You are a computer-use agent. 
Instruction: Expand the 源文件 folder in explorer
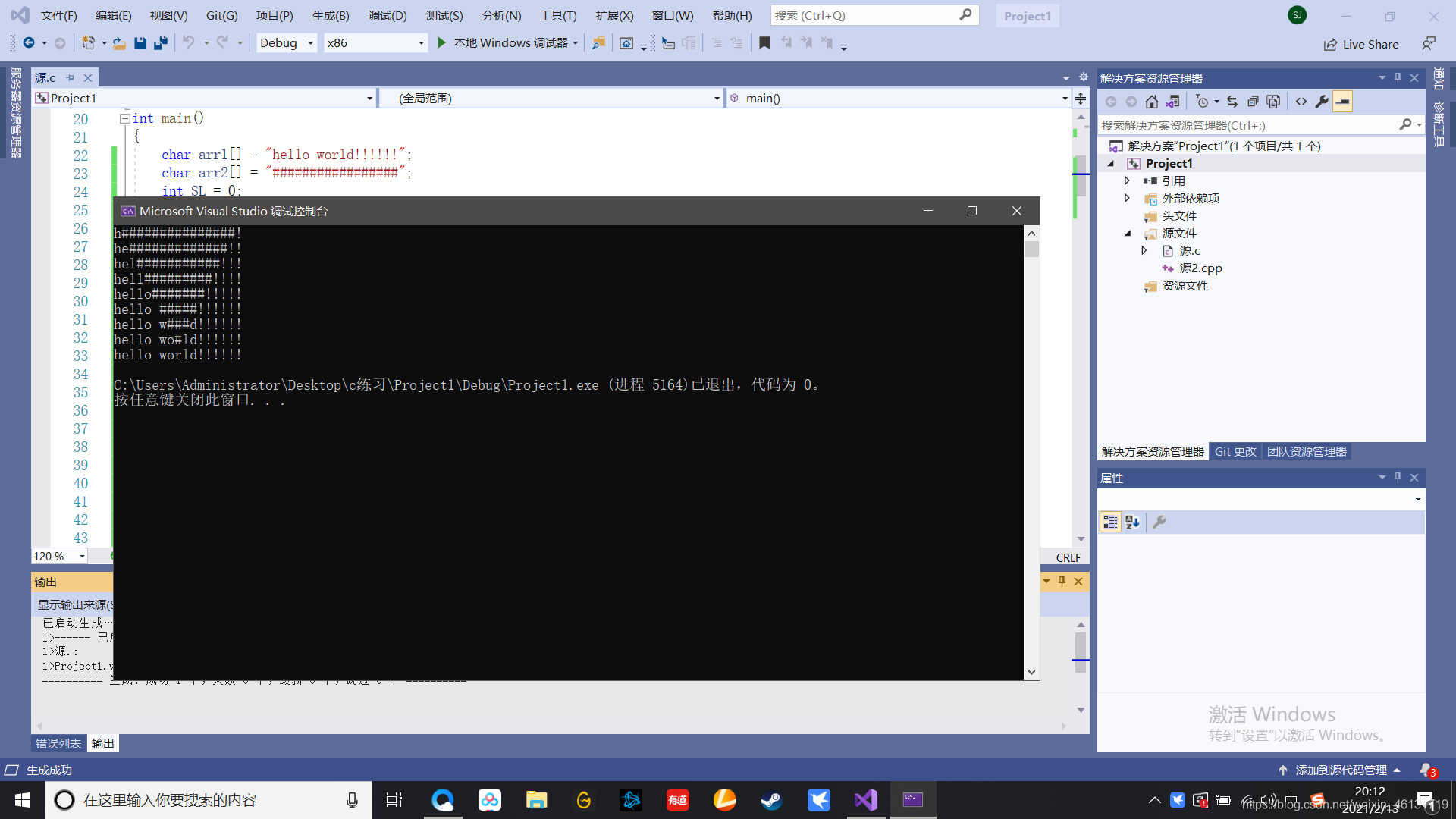(x=1127, y=233)
